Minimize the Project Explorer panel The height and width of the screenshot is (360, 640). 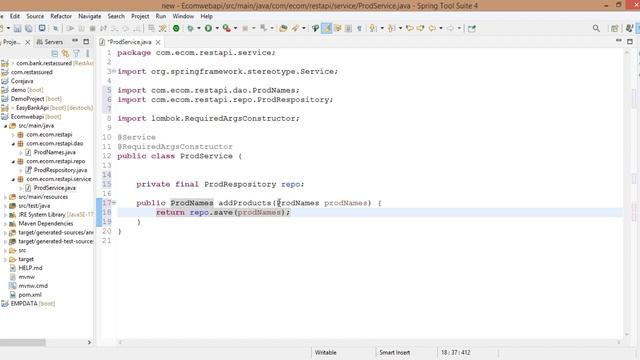click(75, 41)
